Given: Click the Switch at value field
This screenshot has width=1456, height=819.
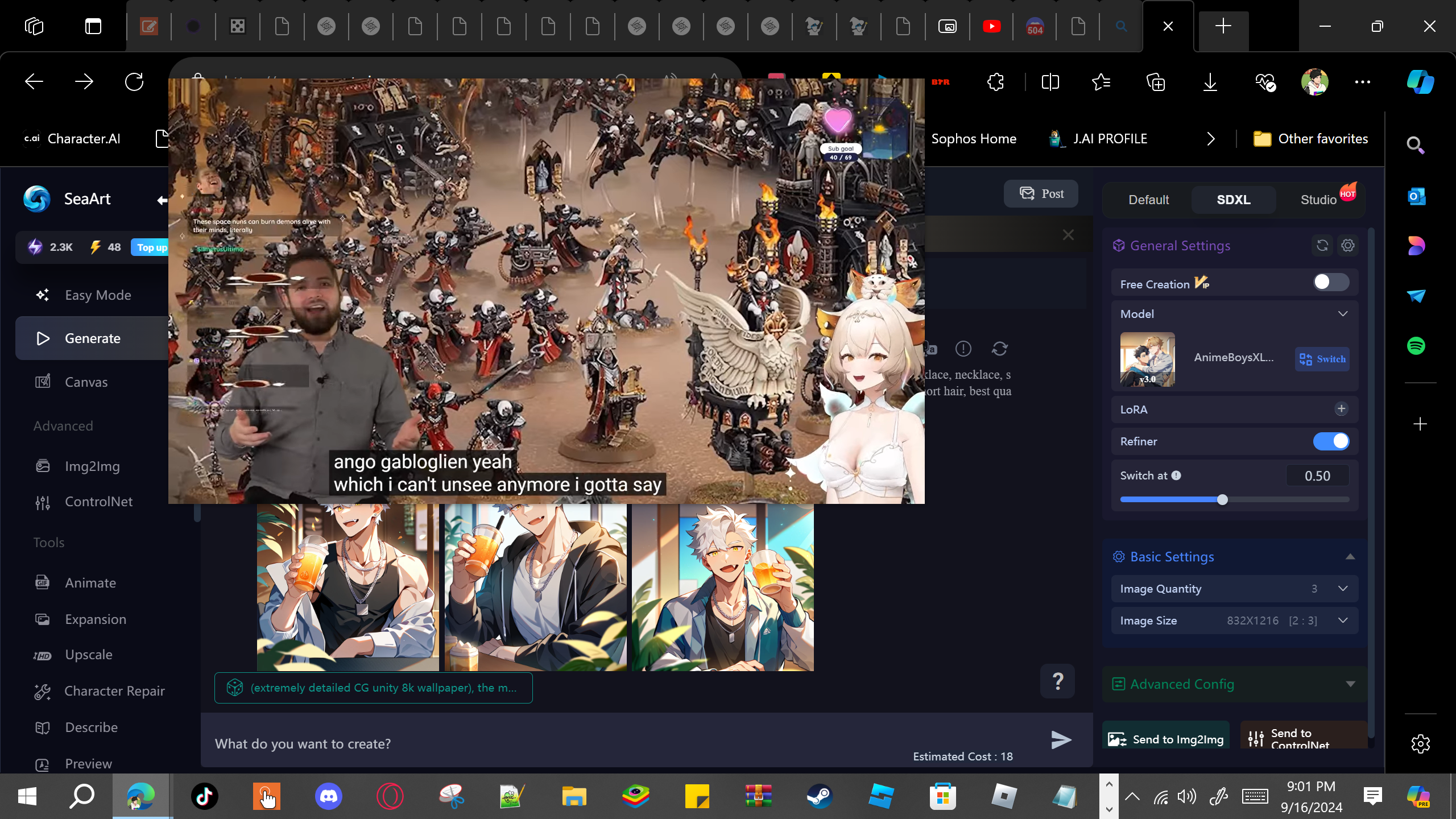Looking at the screenshot, I should [x=1317, y=476].
